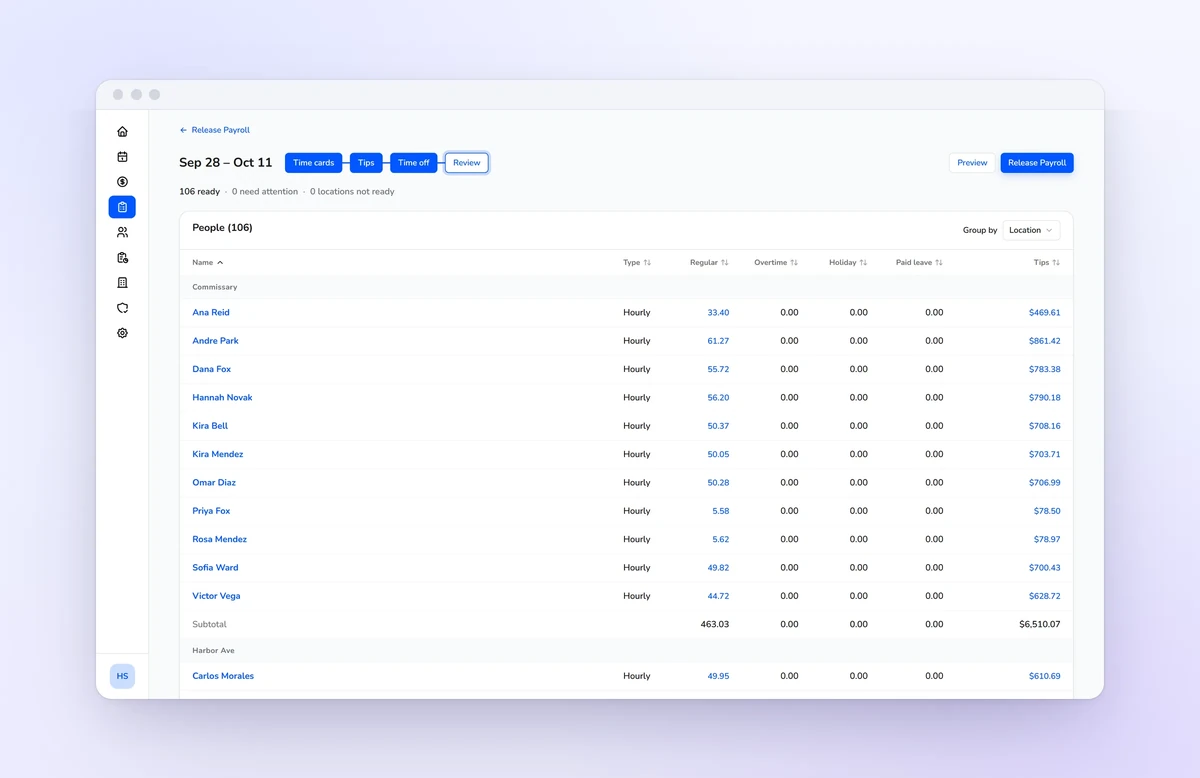Click the Sep 28 – Oct 11 heading
Screen dimensions: 1200x778
pos(225,163)
